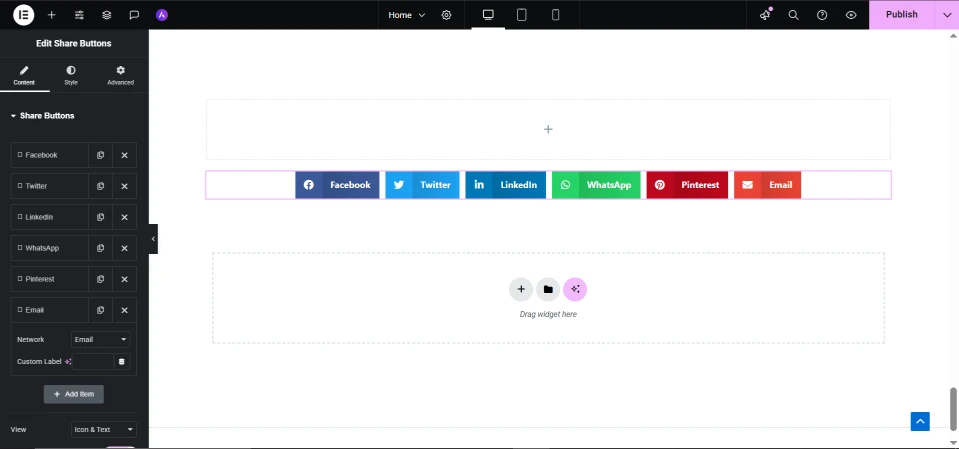Image resolution: width=959 pixels, height=449 pixels.
Task: Click the LinkedIn share button
Action: click(x=505, y=185)
